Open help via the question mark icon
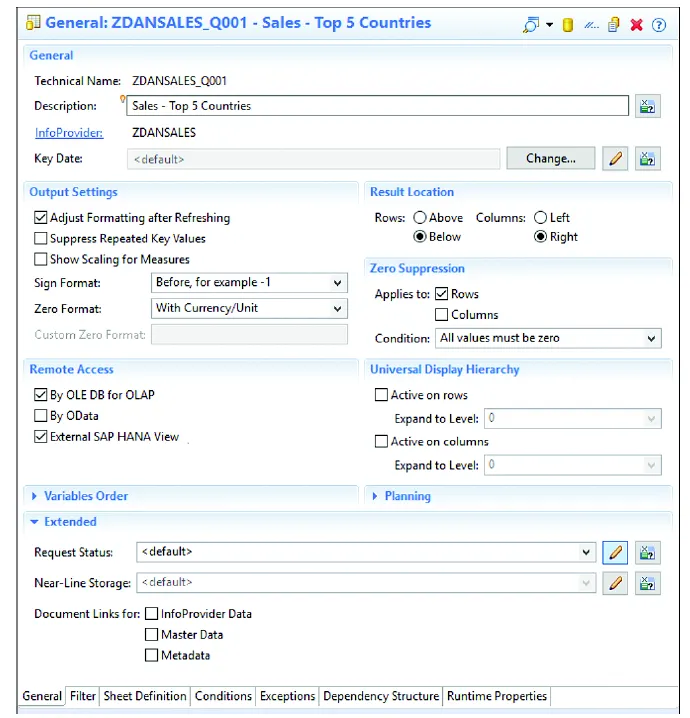690x718 pixels. tap(659, 25)
